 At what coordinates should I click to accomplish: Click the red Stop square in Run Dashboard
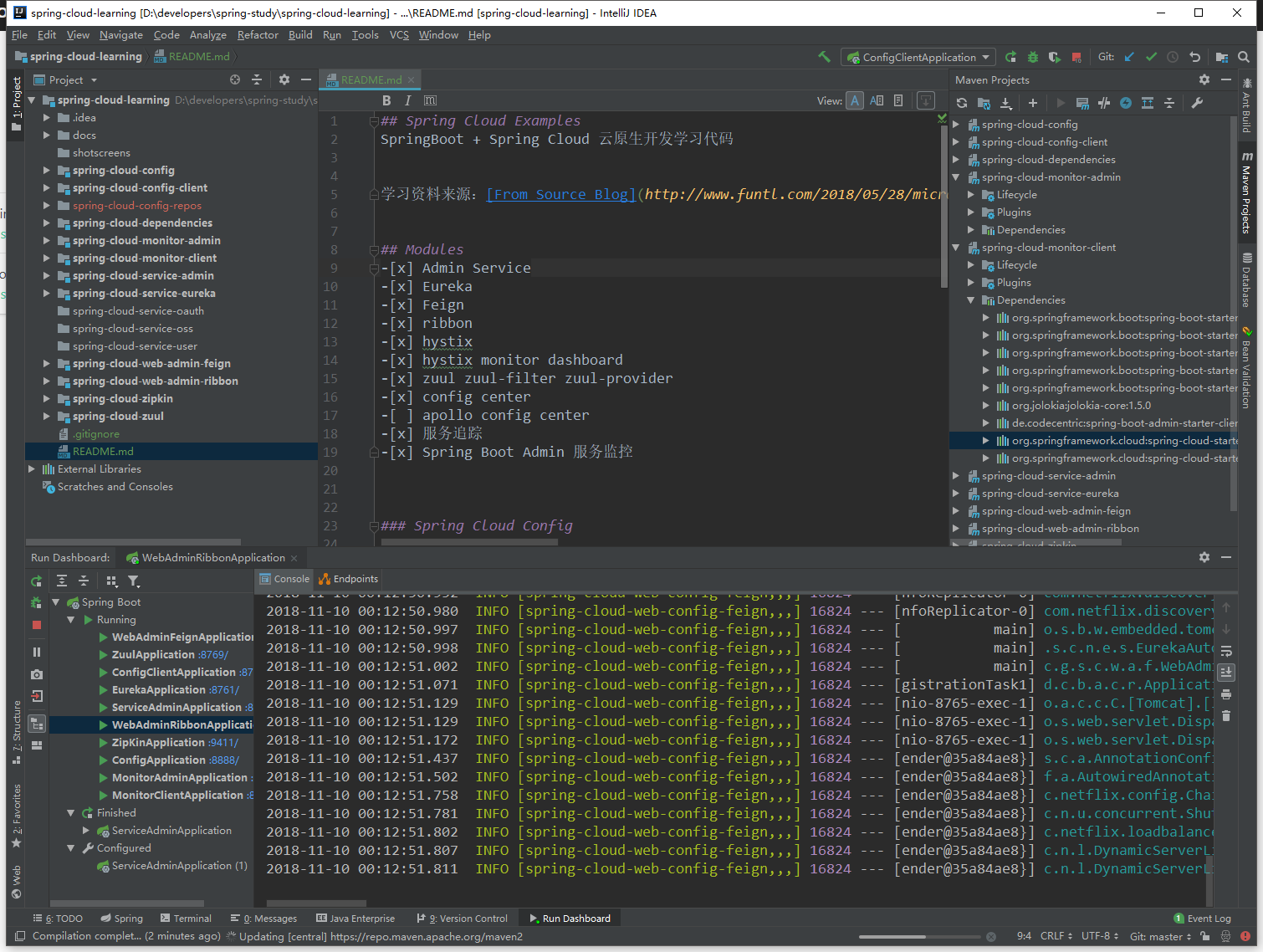pyautogui.click(x=36, y=625)
